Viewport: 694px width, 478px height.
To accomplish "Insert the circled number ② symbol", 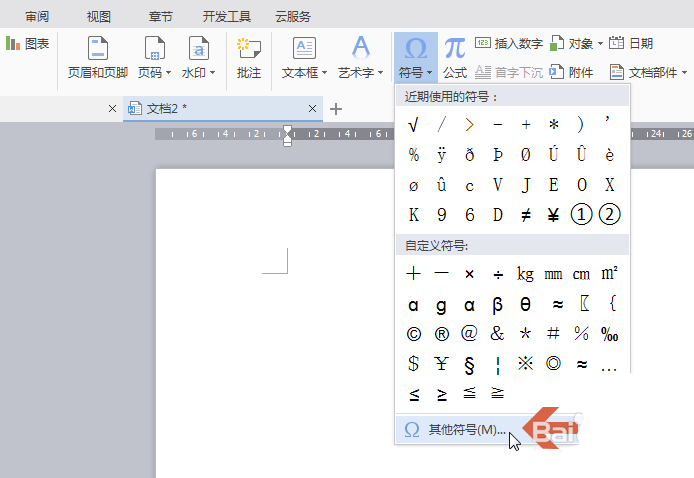I will coord(609,215).
